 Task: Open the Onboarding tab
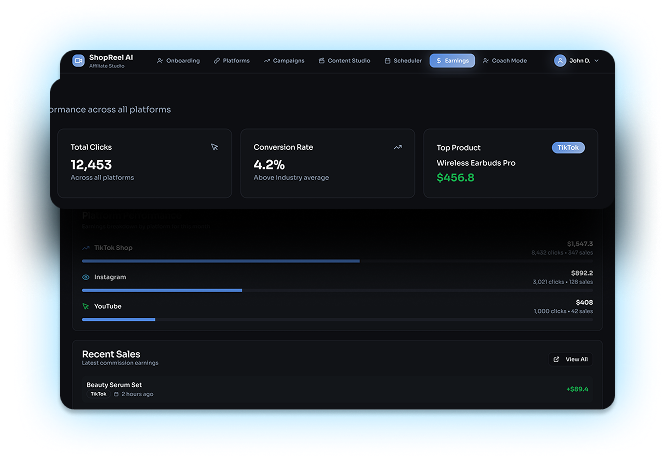tap(179, 61)
